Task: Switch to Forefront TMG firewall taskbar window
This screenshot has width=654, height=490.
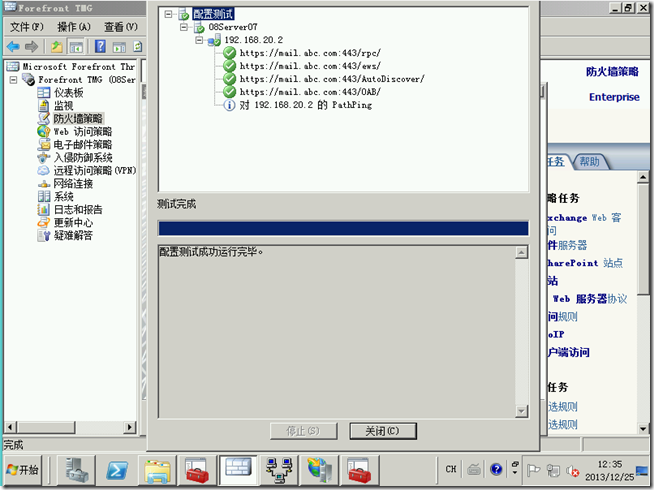Action: [x=238, y=470]
